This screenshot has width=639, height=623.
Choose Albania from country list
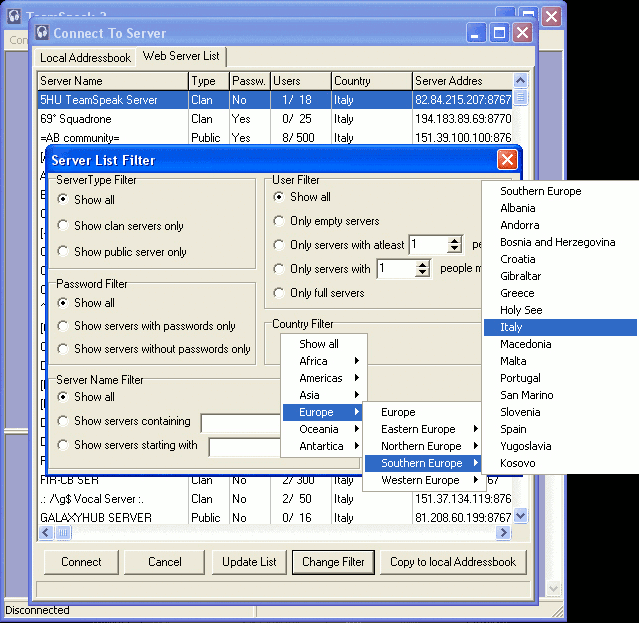[560, 208]
